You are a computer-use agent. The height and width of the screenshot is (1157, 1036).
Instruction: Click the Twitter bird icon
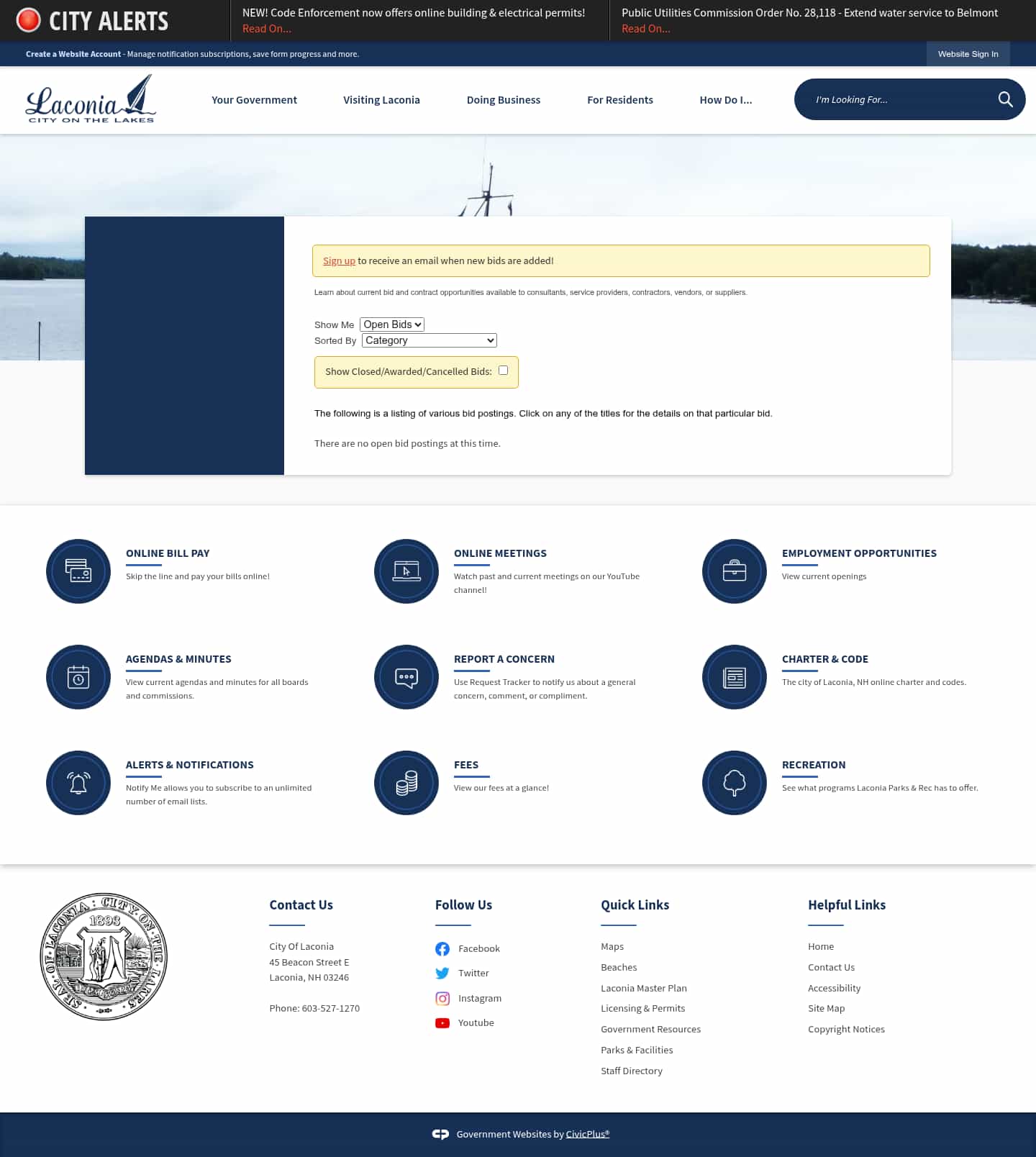[442, 974]
